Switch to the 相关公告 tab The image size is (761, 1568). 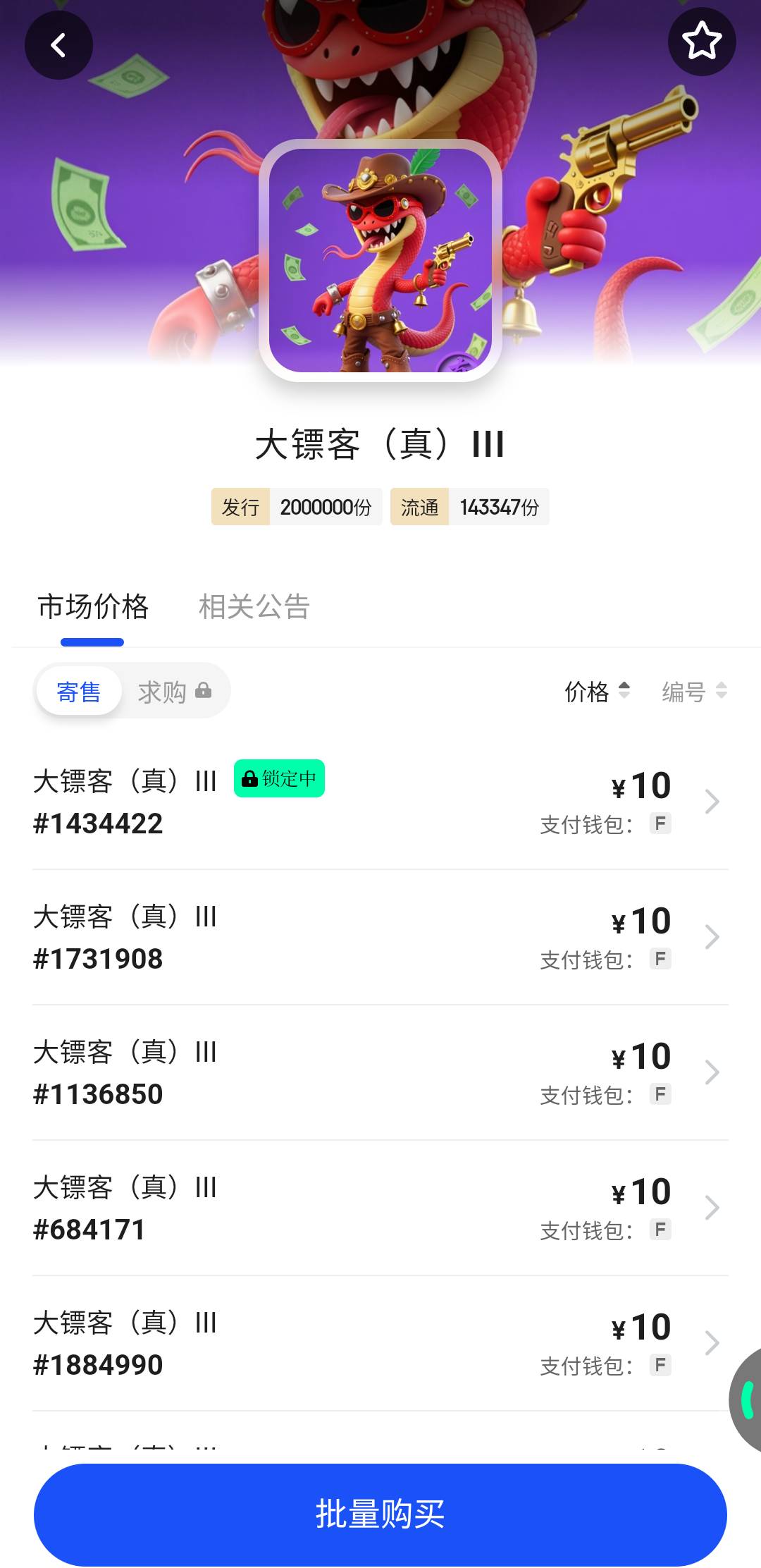click(x=254, y=607)
